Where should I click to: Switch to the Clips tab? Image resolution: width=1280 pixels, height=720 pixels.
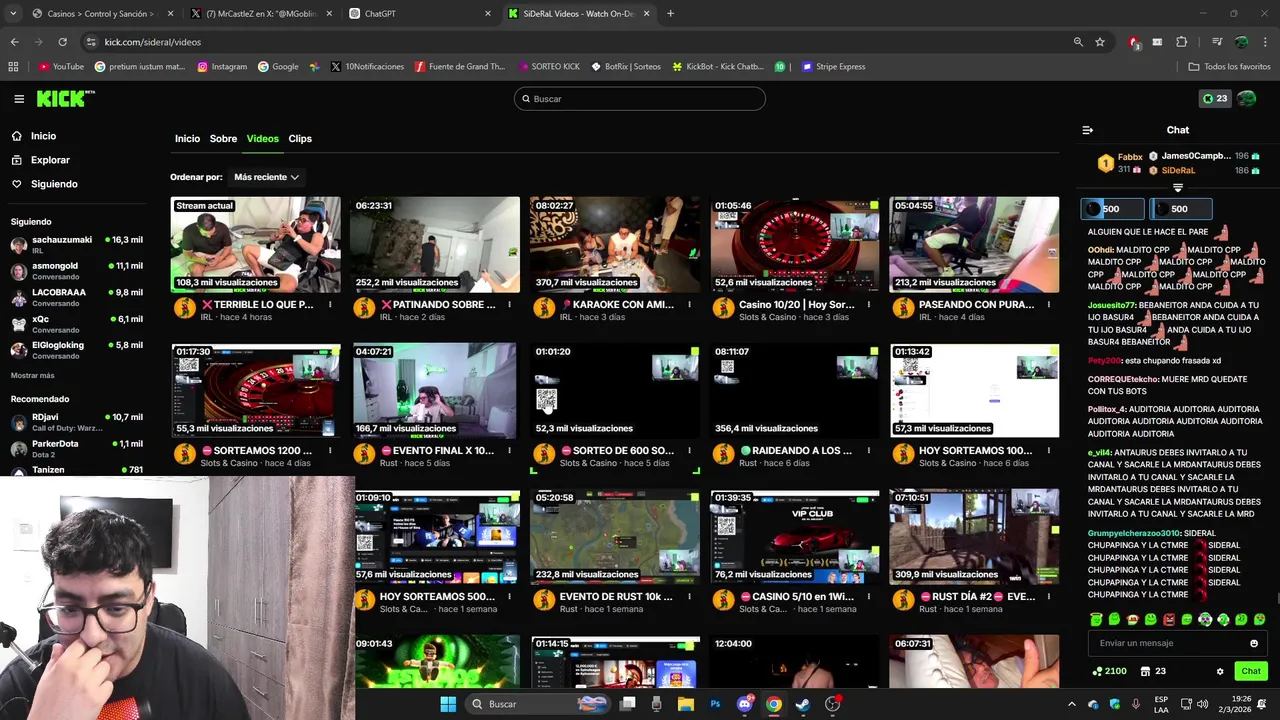tap(300, 139)
